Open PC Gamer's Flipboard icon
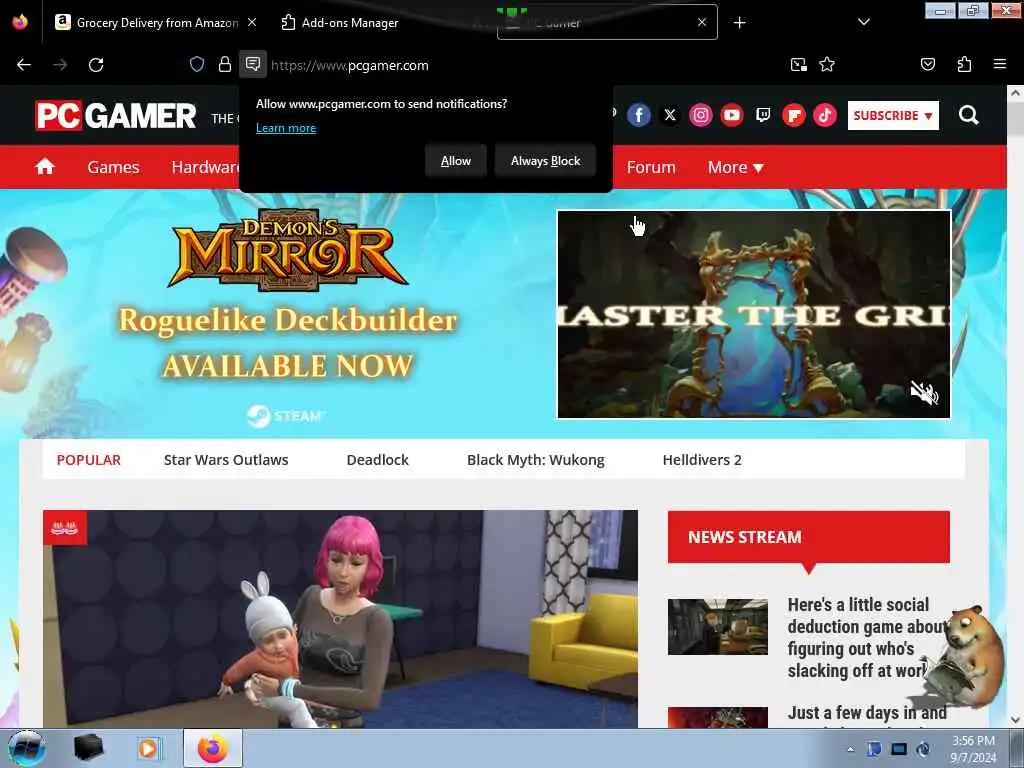 pyautogui.click(x=793, y=116)
